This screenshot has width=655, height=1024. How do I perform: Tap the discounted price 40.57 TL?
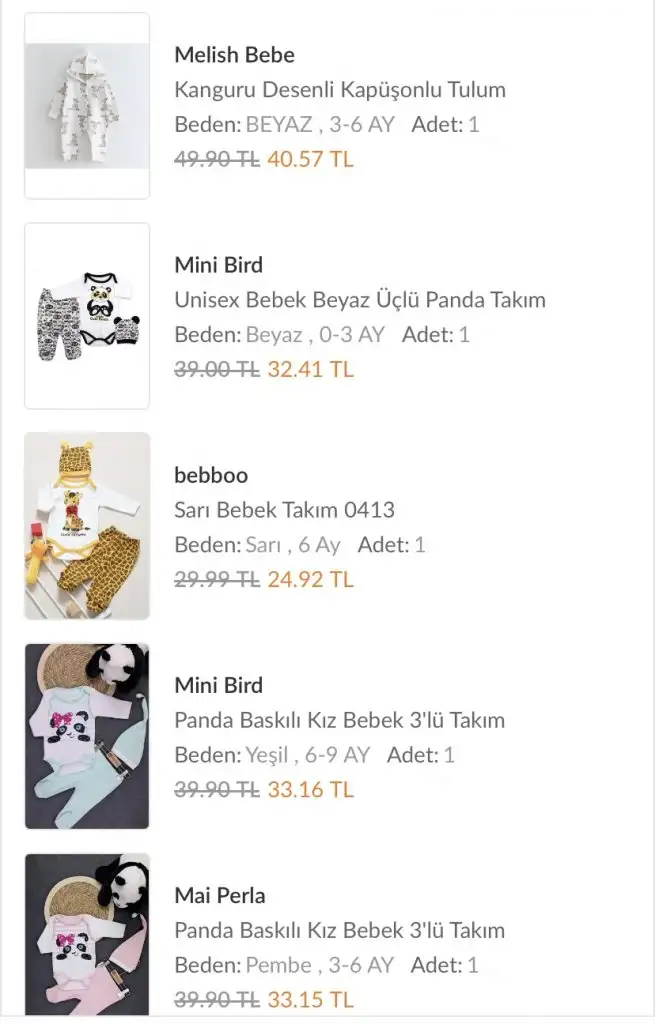[311, 159]
